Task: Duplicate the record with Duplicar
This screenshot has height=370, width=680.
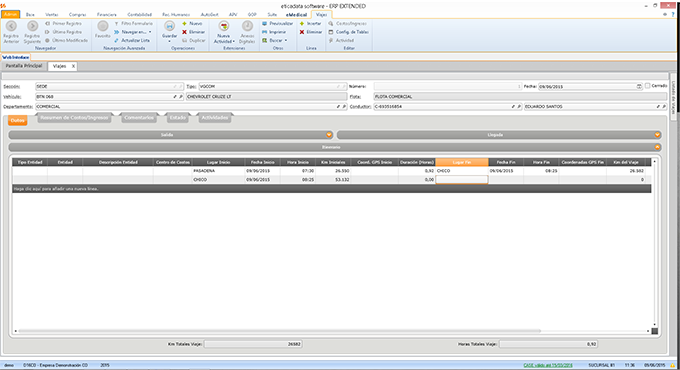Action: pyautogui.click(x=193, y=40)
